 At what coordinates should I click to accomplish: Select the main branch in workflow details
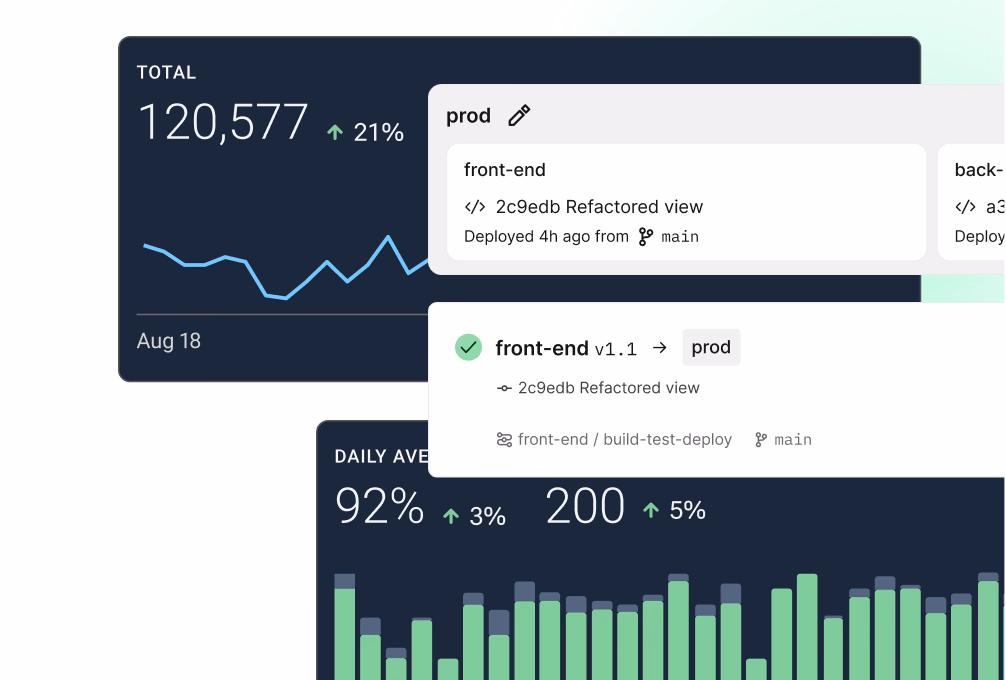pos(793,439)
